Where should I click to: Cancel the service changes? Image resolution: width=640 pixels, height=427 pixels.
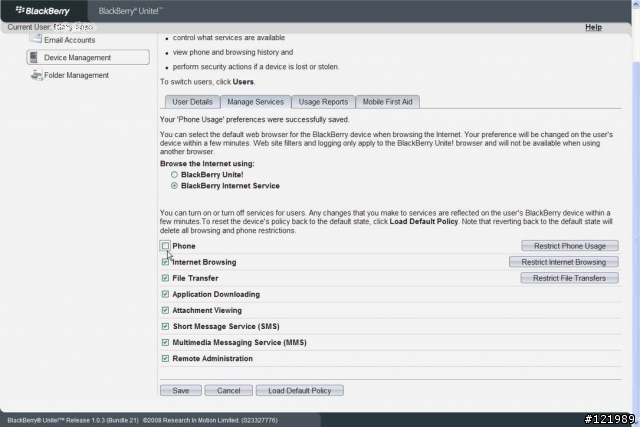229,391
